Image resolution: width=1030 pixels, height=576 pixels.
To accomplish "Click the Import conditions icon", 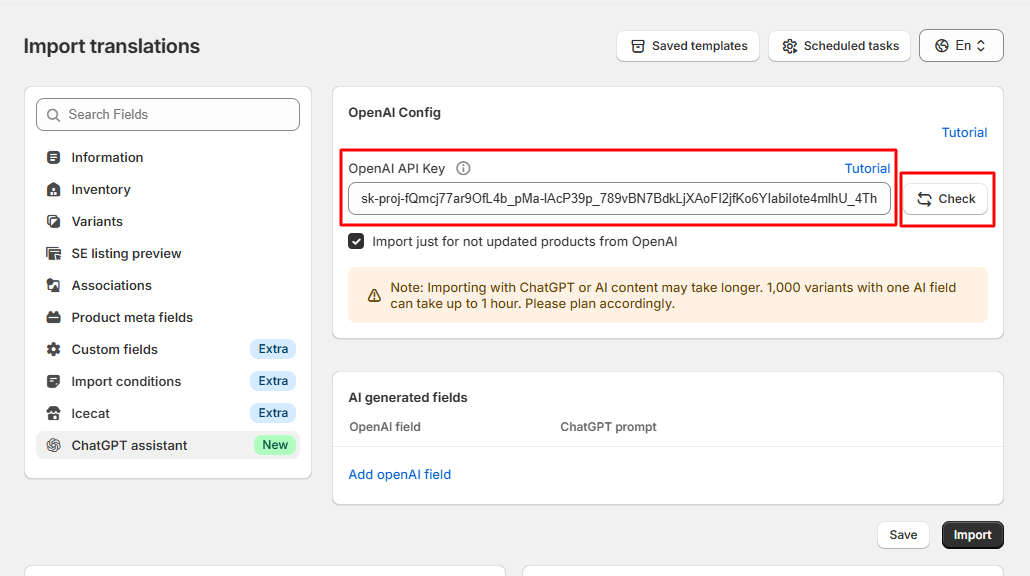I will pos(53,382).
